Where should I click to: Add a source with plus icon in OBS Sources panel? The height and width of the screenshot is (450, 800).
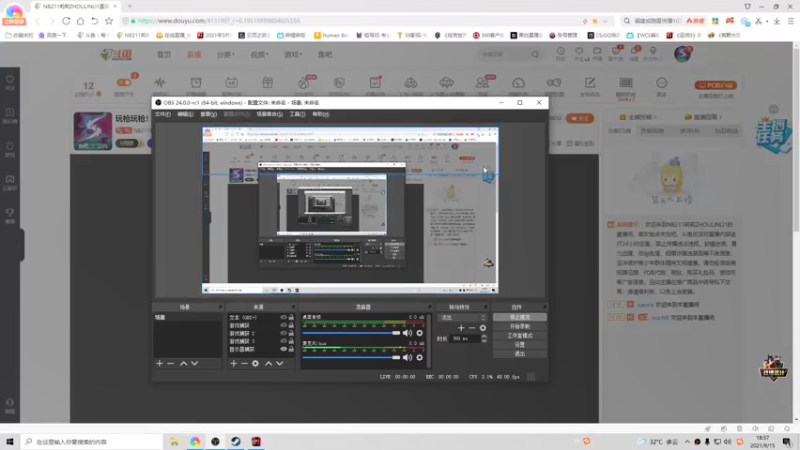(x=234, y=363)
